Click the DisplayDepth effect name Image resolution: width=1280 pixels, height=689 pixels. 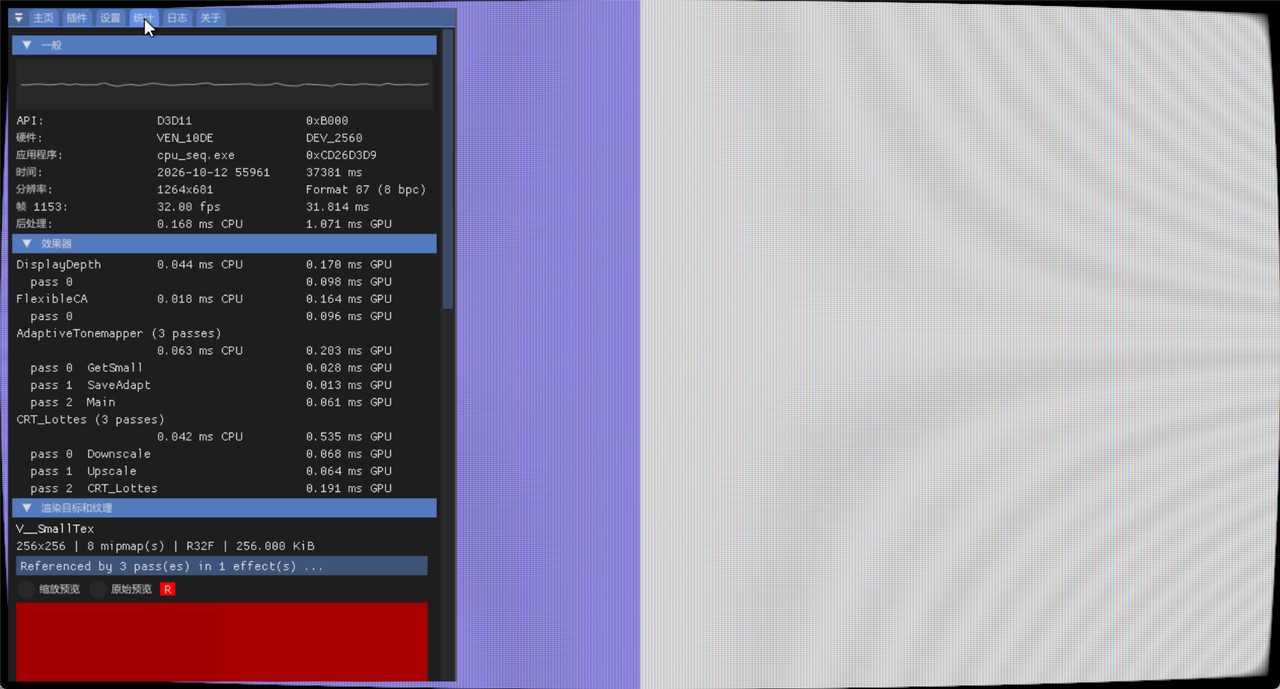[58, 264]
